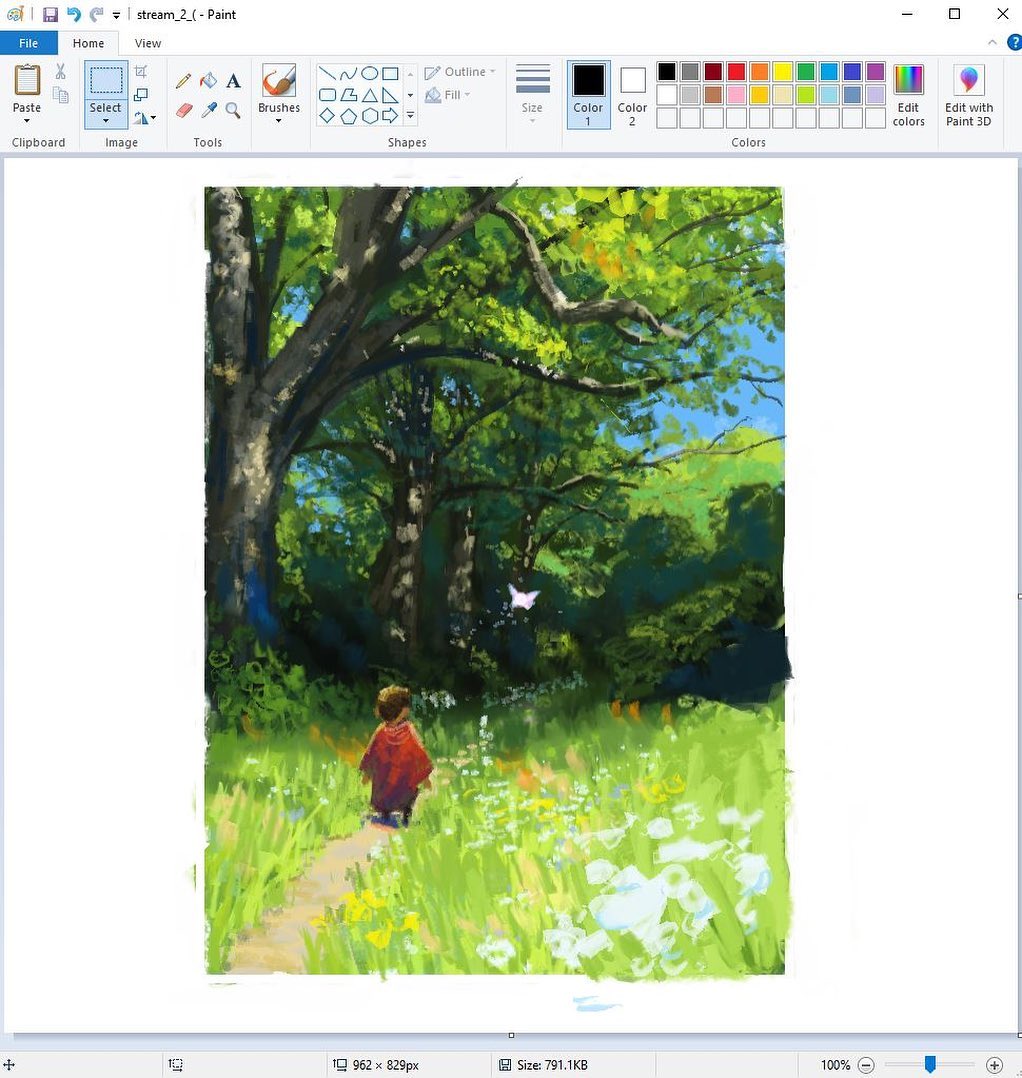Collapse the ribbon with the chevron
This screenshot has width=1022, height=1078.
tap(992, 43)
